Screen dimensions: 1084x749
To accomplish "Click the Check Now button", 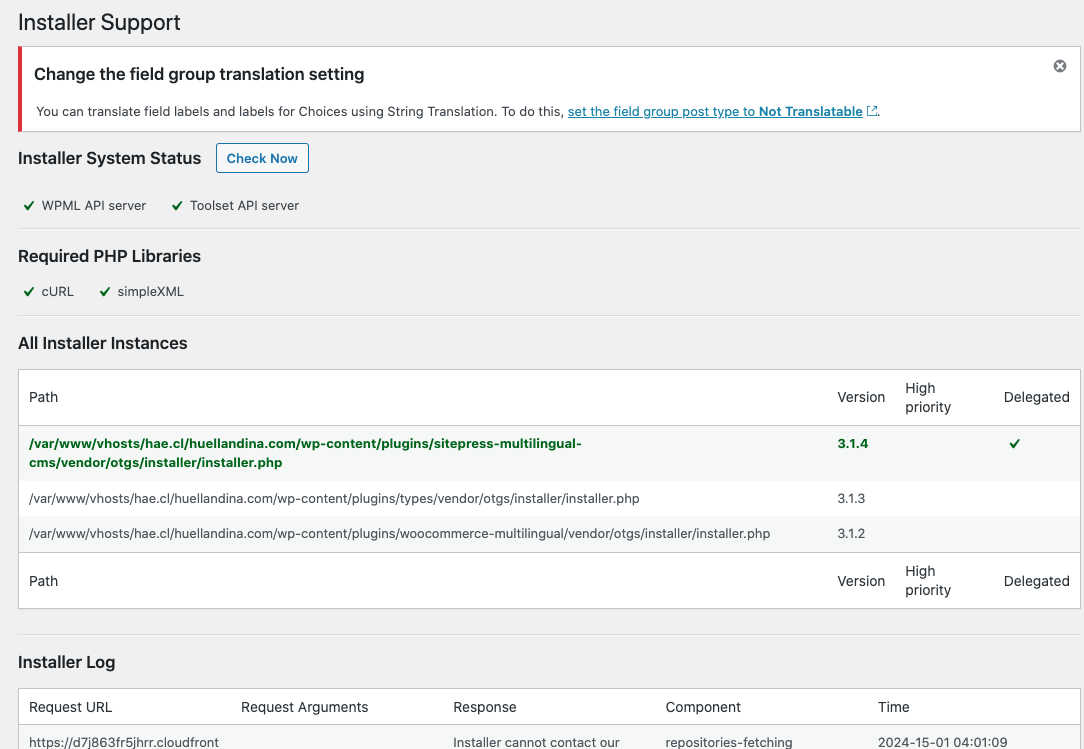I will point(262,158).
